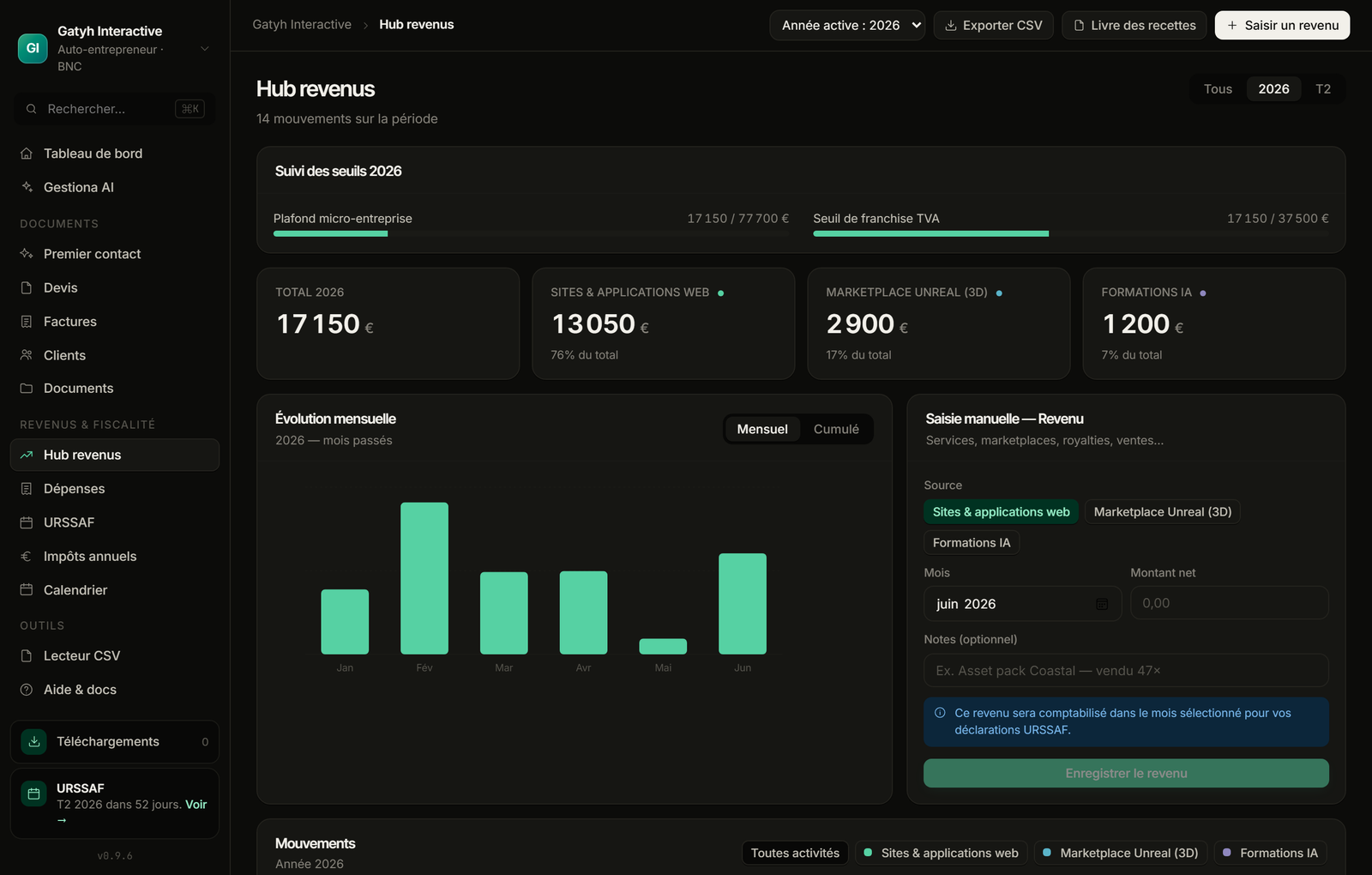Click the Hub revenus trend icon
The width and height of the screenshot is (1372, 875).
pos(27,455)
